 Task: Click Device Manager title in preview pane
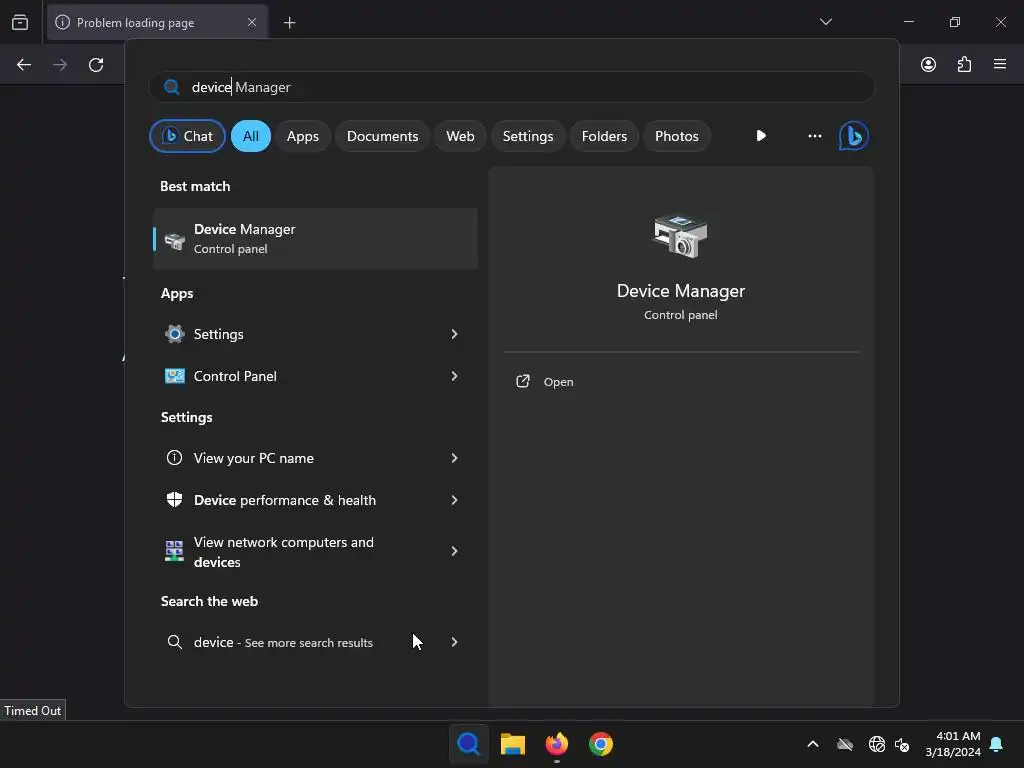680,291
